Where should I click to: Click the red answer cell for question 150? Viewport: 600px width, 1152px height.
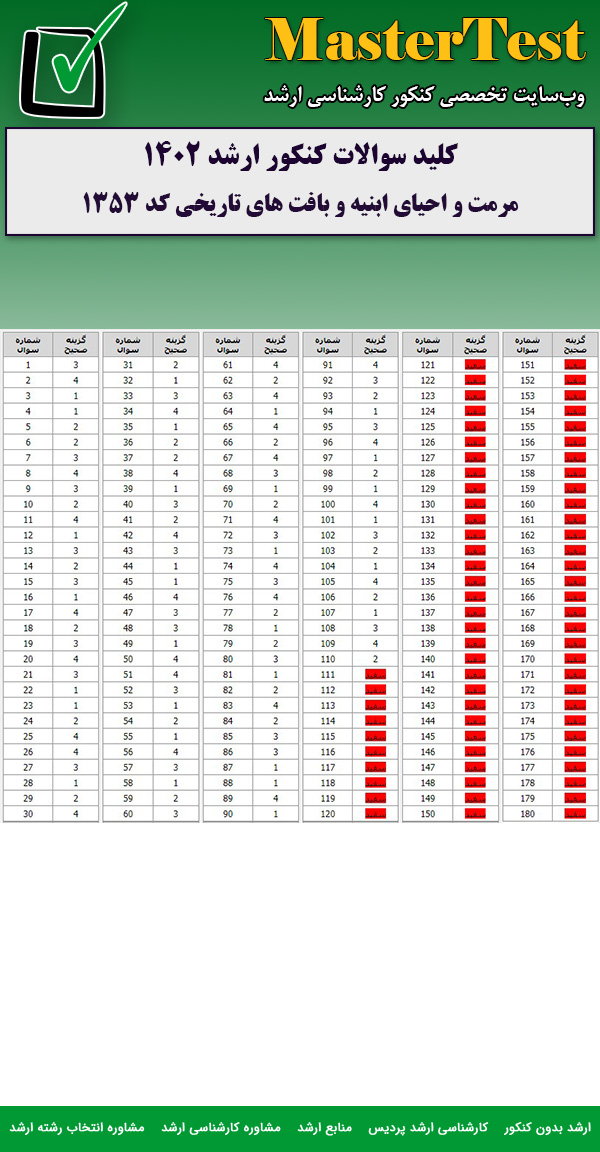(x=475, y=814)
